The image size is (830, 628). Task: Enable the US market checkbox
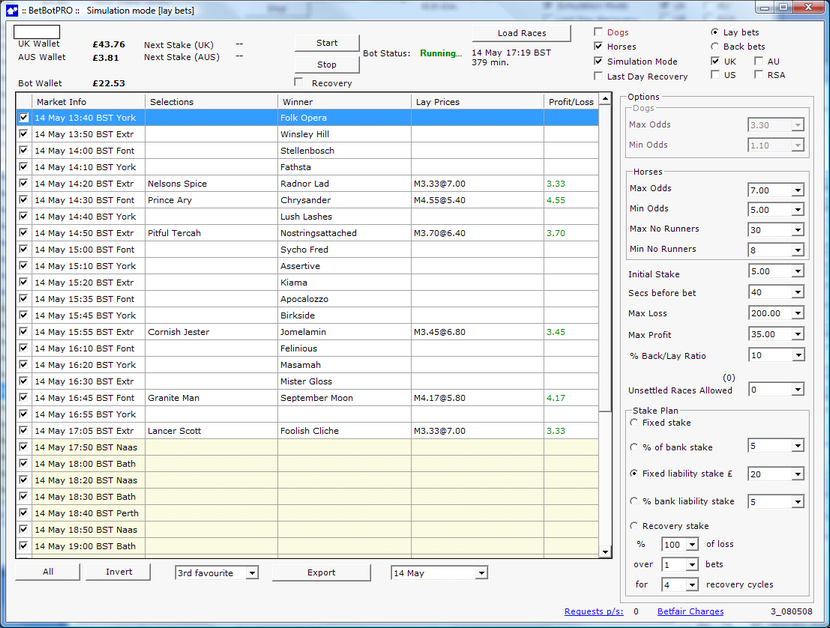715,75
